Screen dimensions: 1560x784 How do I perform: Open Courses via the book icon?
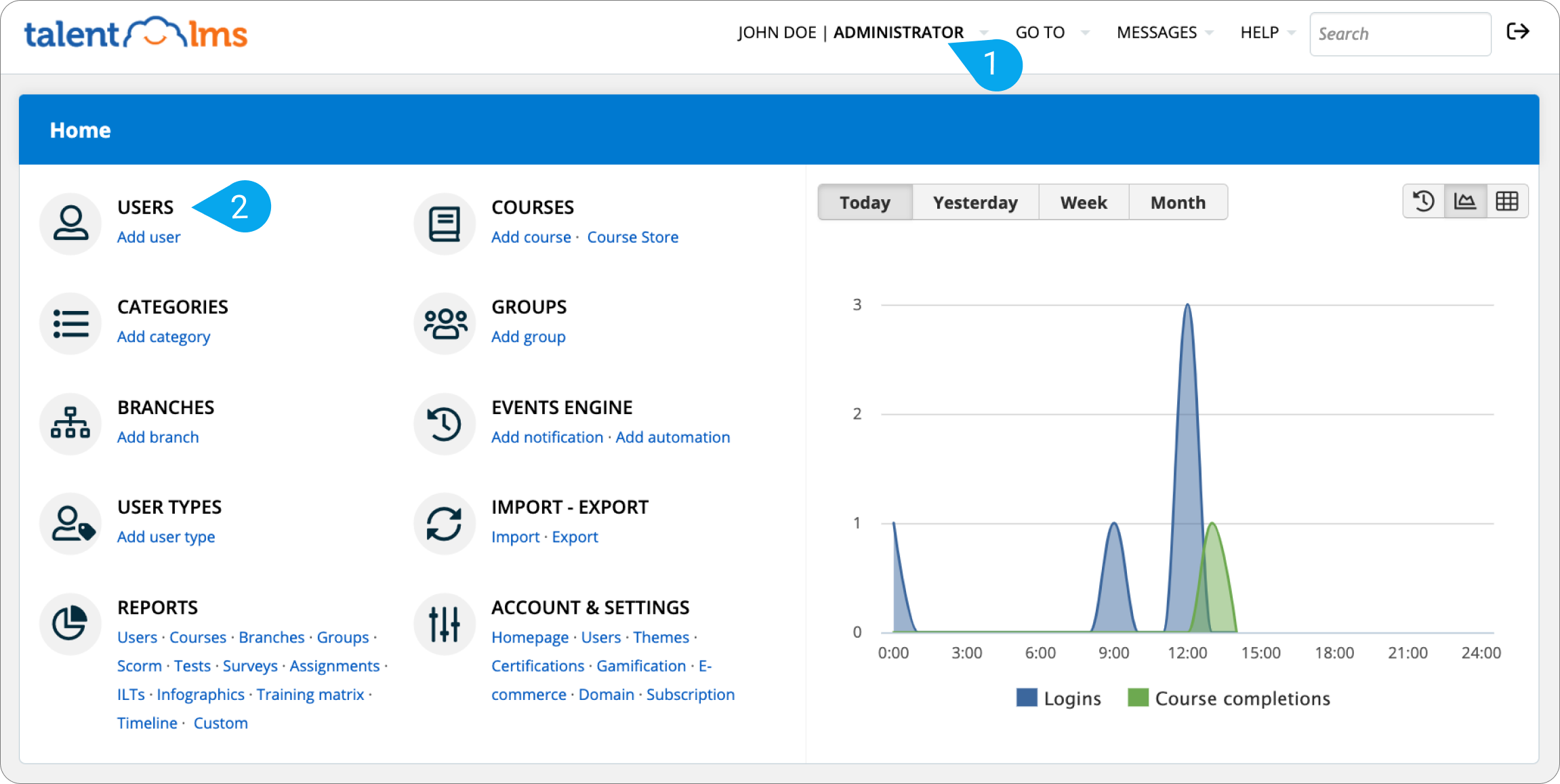coord(445,223)
